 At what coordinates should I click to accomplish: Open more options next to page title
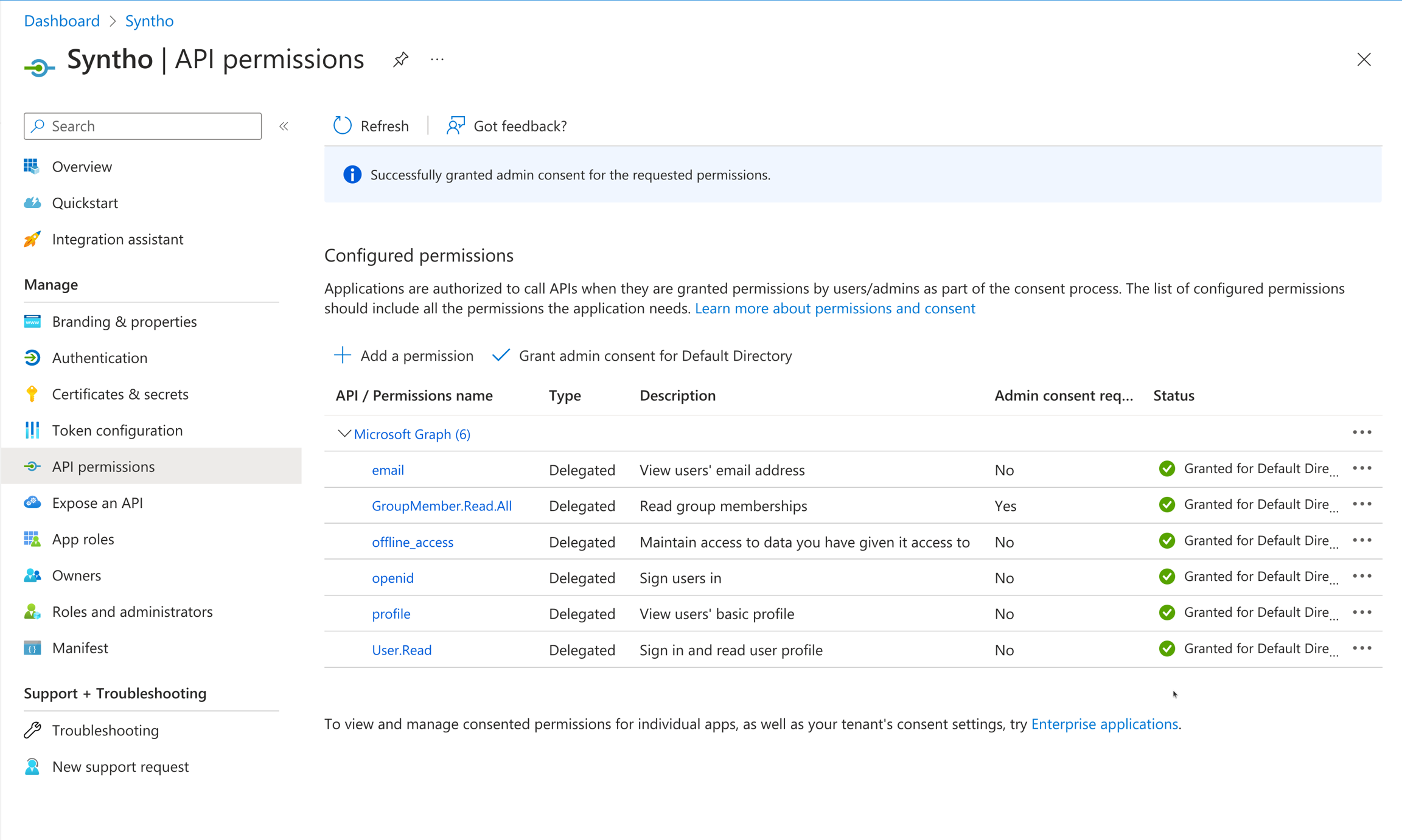click(x=437, y=60)
